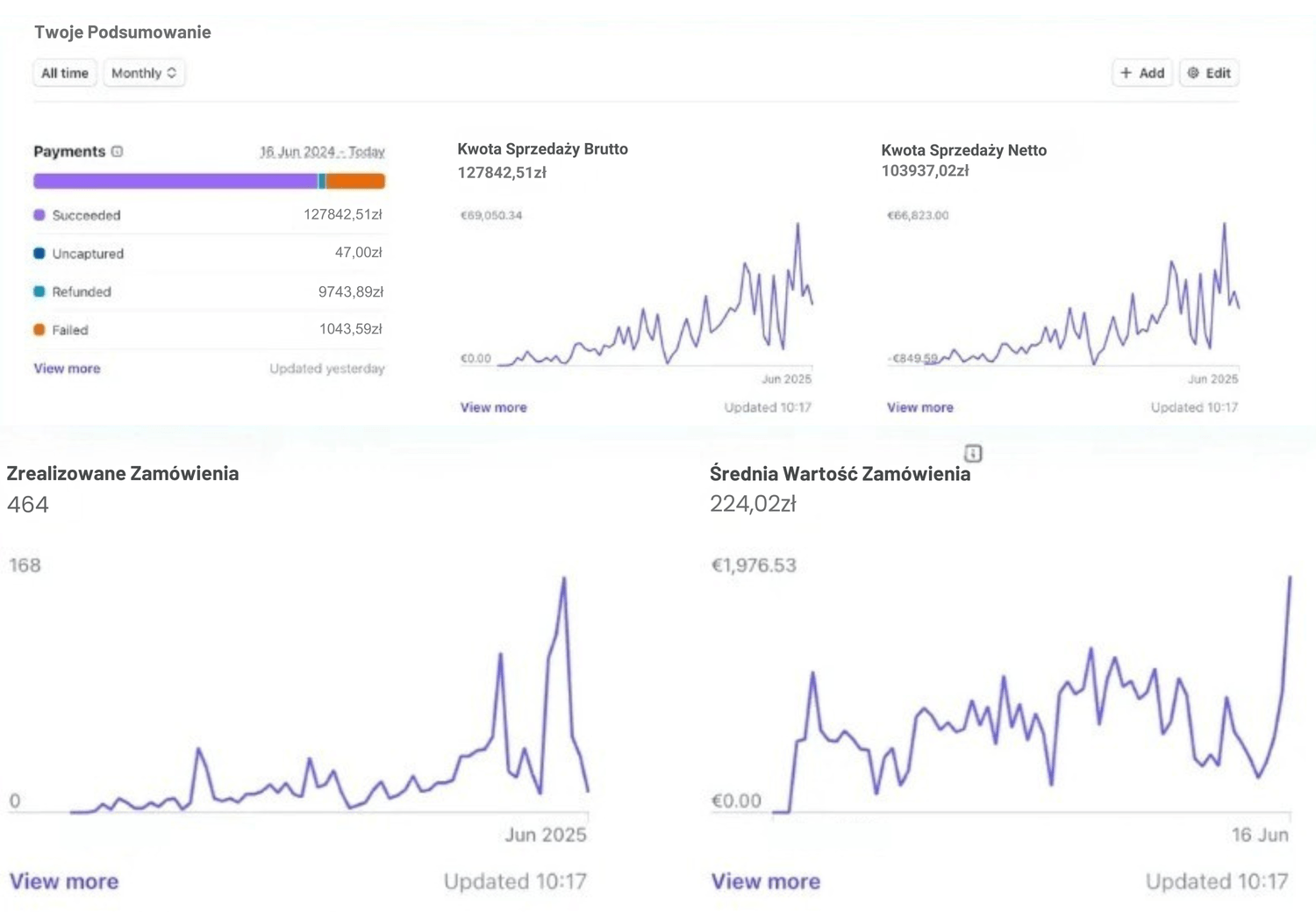
Task: Click the Średnia Wartość Zamówienia line chart
Action: (1032, 693)
